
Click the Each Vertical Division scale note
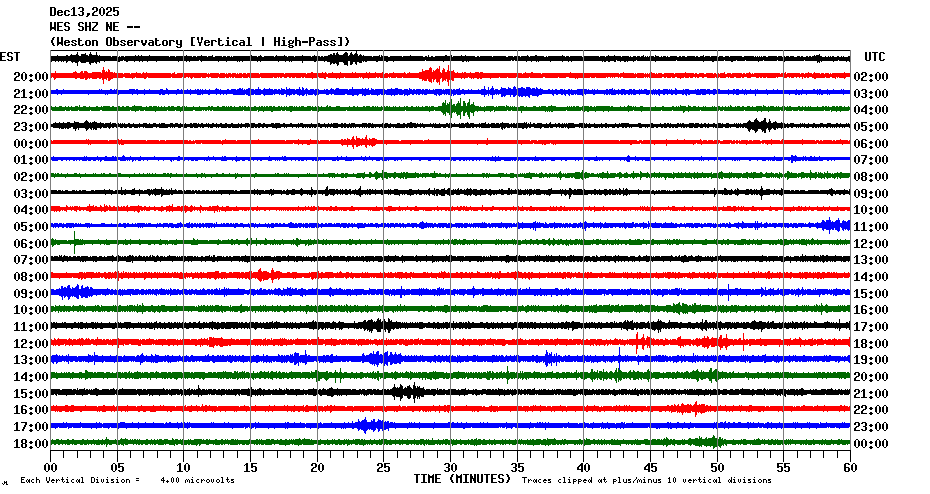point(127,481)
